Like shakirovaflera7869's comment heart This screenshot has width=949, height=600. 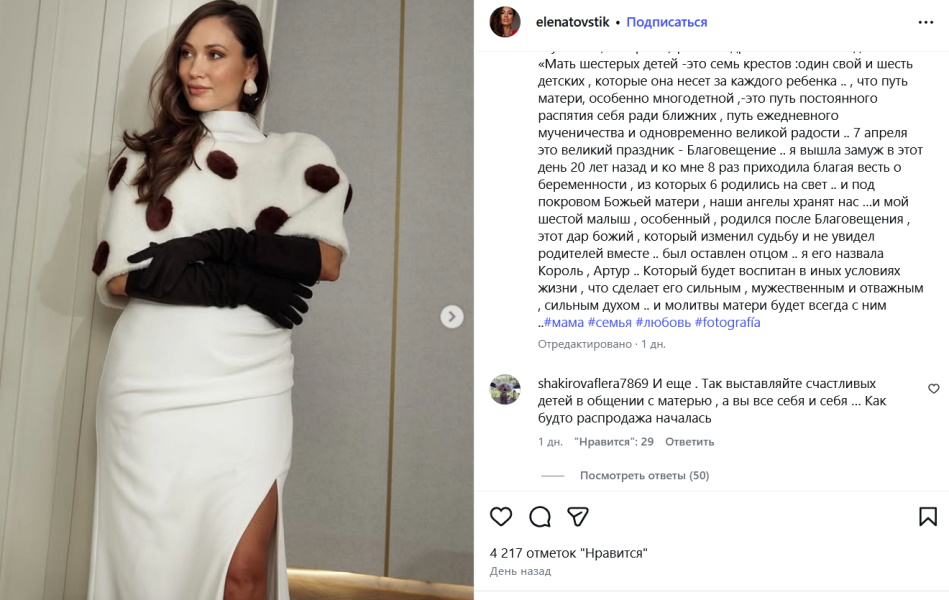pos(933,389)
